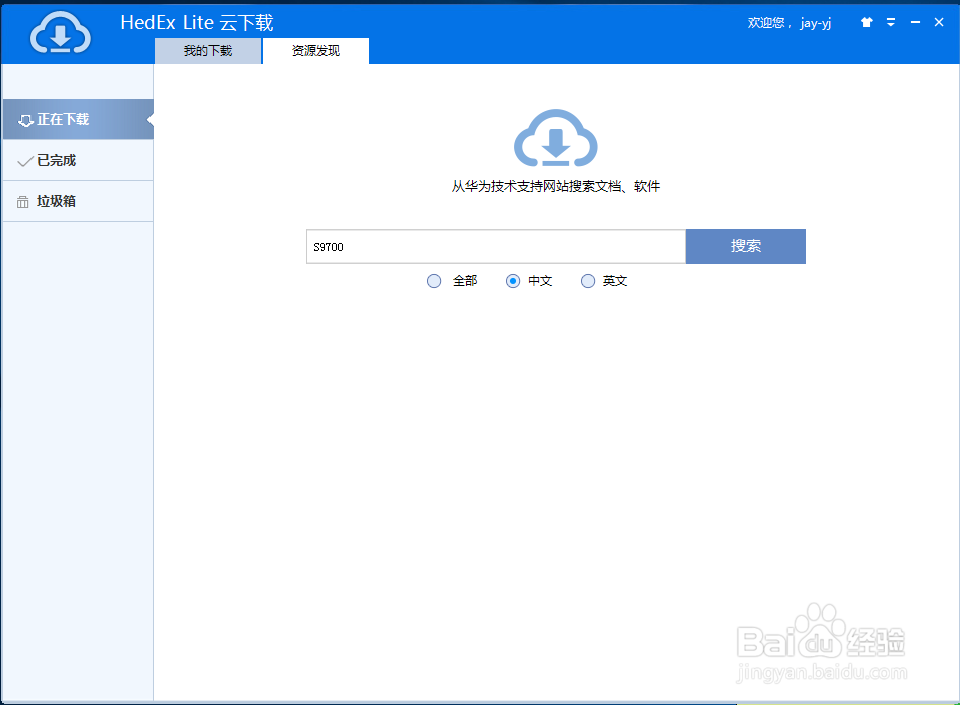The image size is (960, 705).
Task: Select the 英文 radio button
Action: coord(588,281)
